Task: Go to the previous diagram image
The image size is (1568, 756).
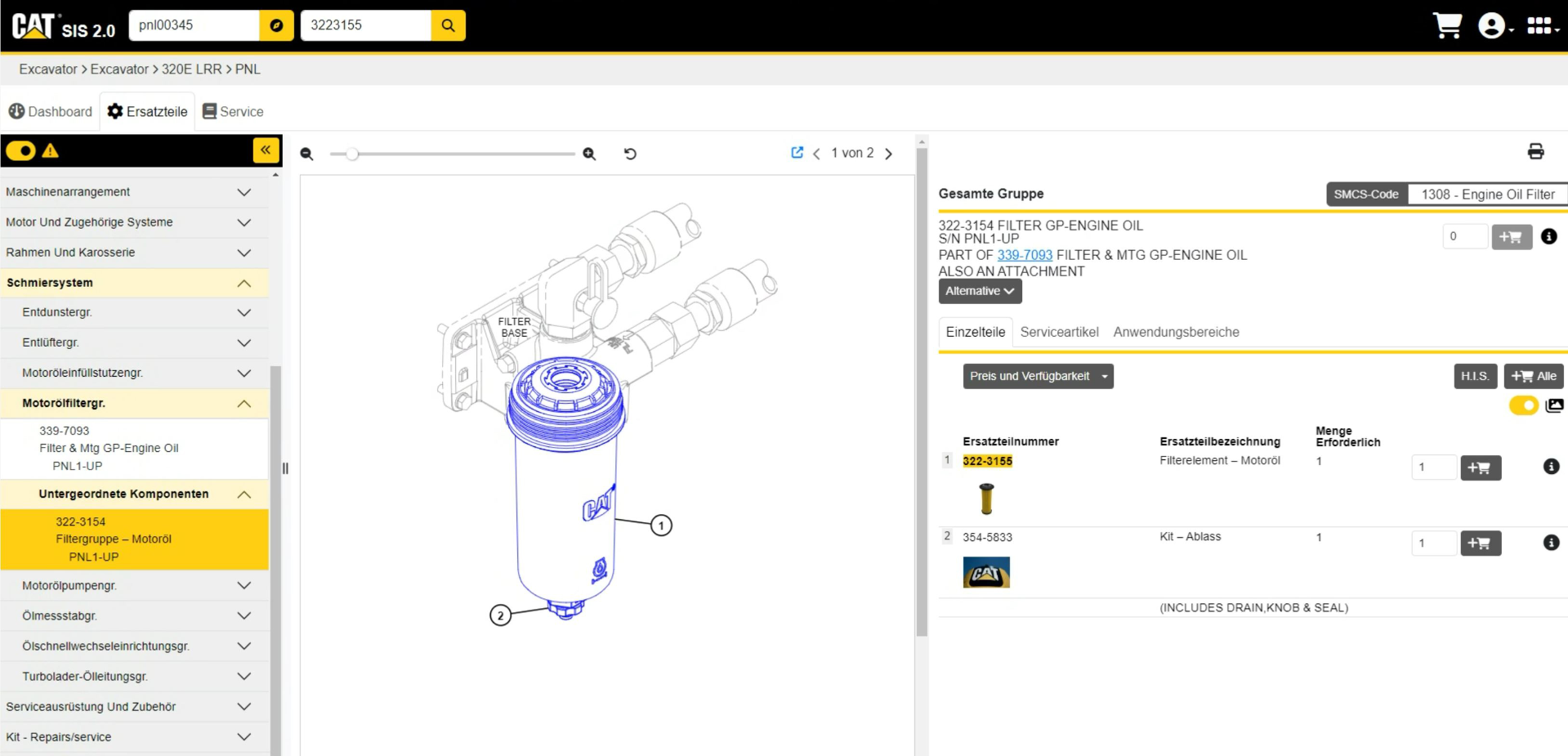Action: point(816,154)
